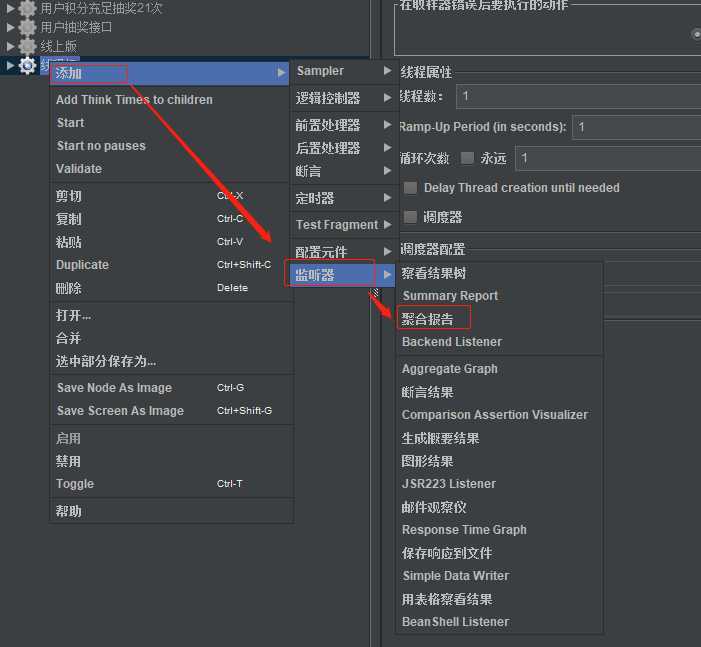Select 复制 (copy) menu entry
Viewport: 701px width, 647px height.
click(x=170, y=219)
